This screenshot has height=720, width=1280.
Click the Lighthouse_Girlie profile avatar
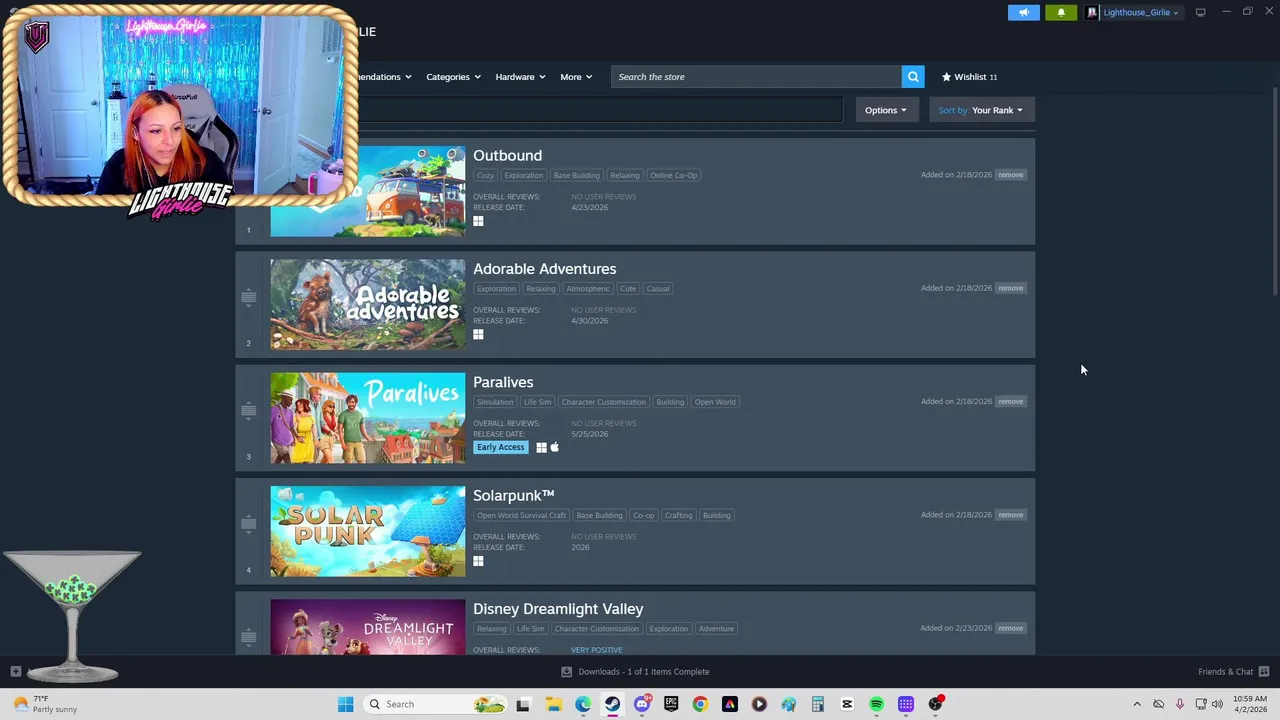pyautogui.click(x=1092, y=12)
